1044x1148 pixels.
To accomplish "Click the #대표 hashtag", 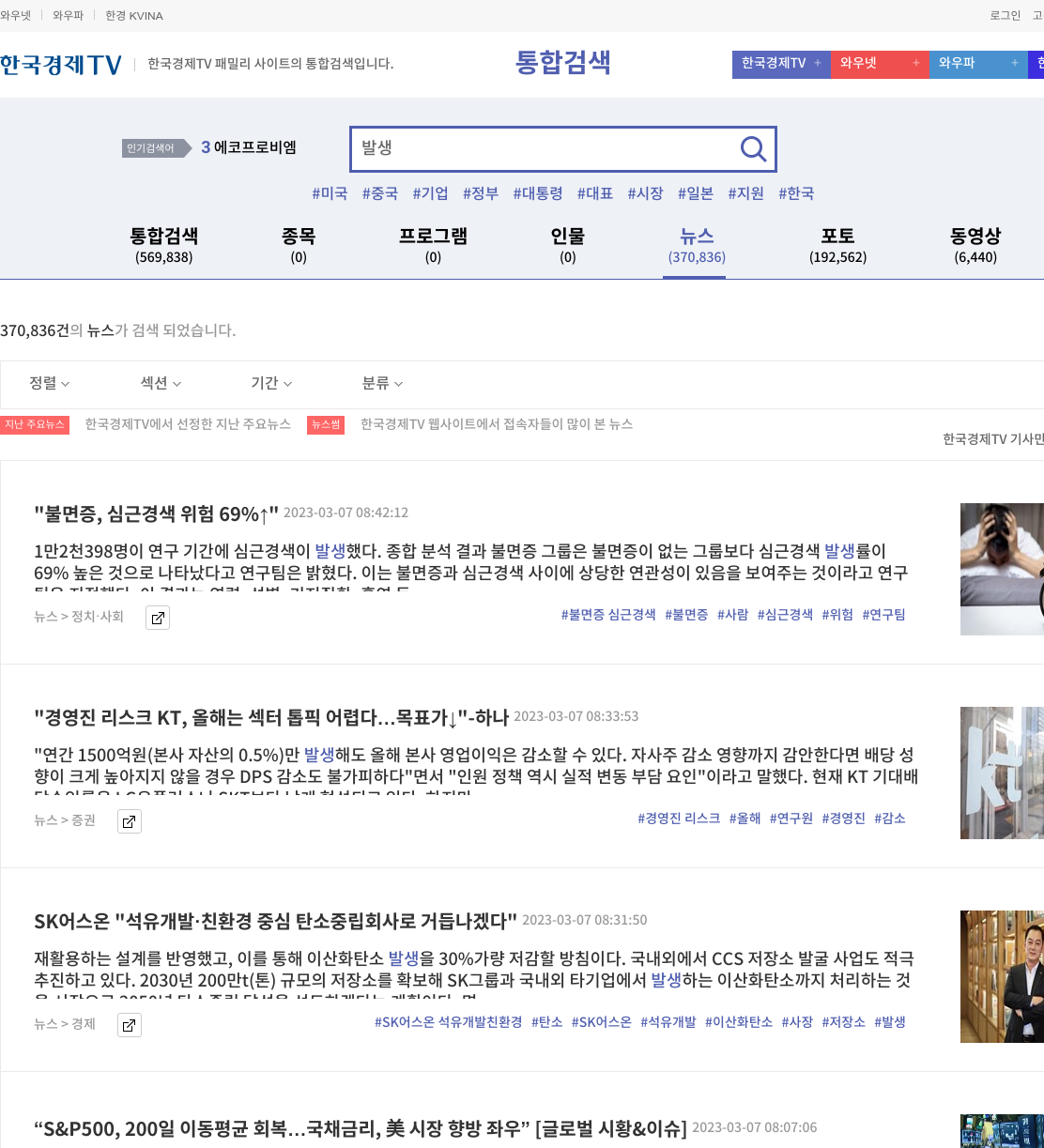I will (595, 193).
